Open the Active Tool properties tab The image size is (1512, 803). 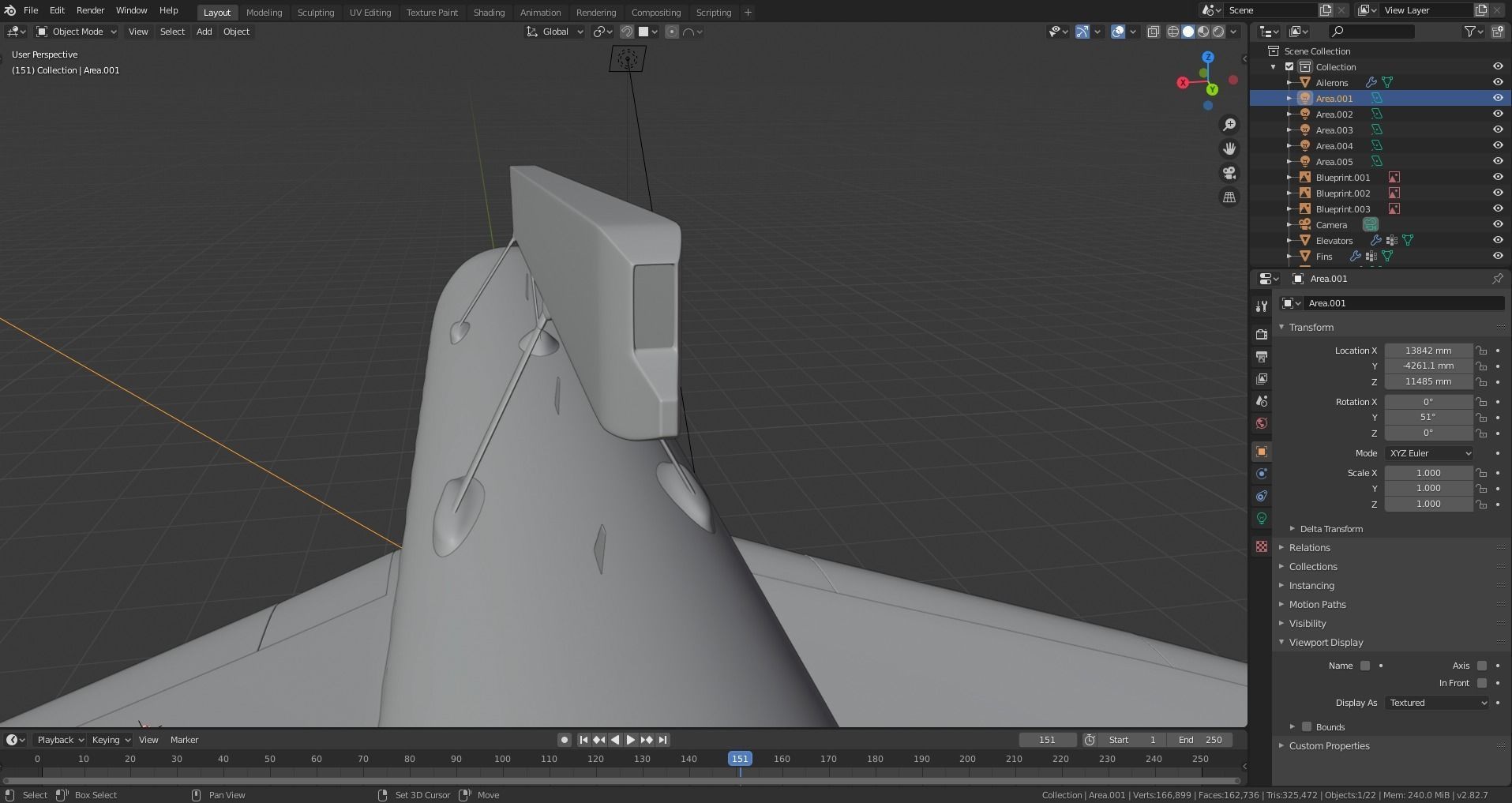(1262, 306)
